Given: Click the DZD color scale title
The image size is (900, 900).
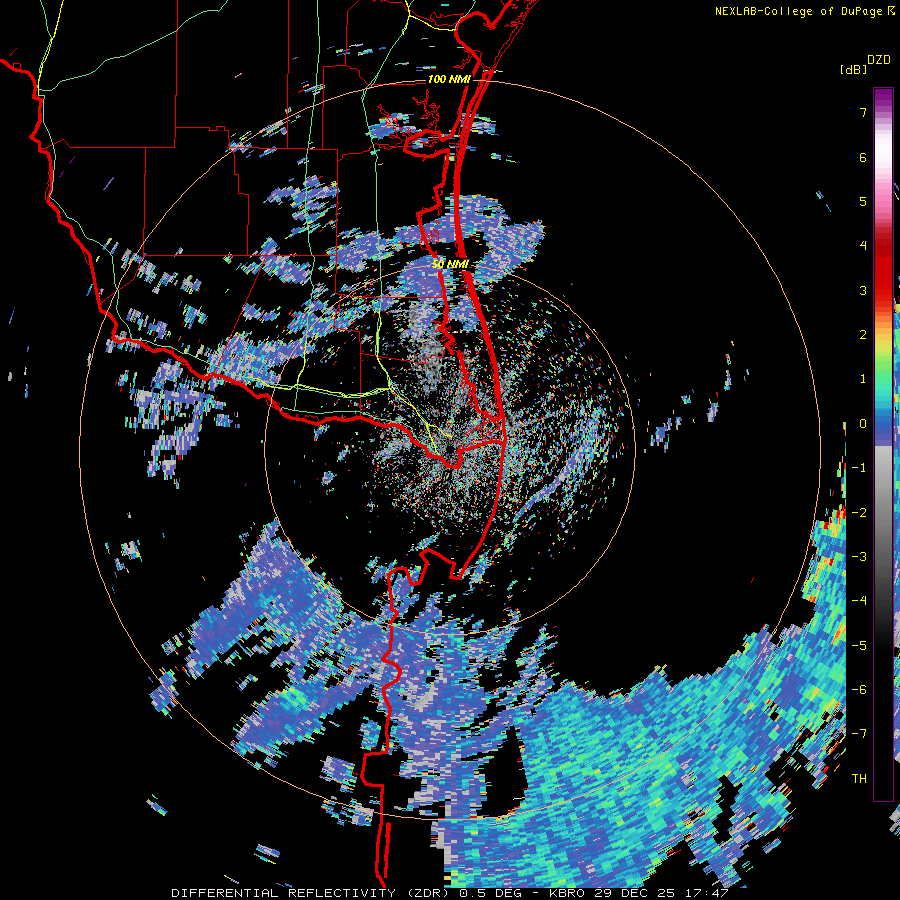Looking at the screenshot, I should (879, 60).
